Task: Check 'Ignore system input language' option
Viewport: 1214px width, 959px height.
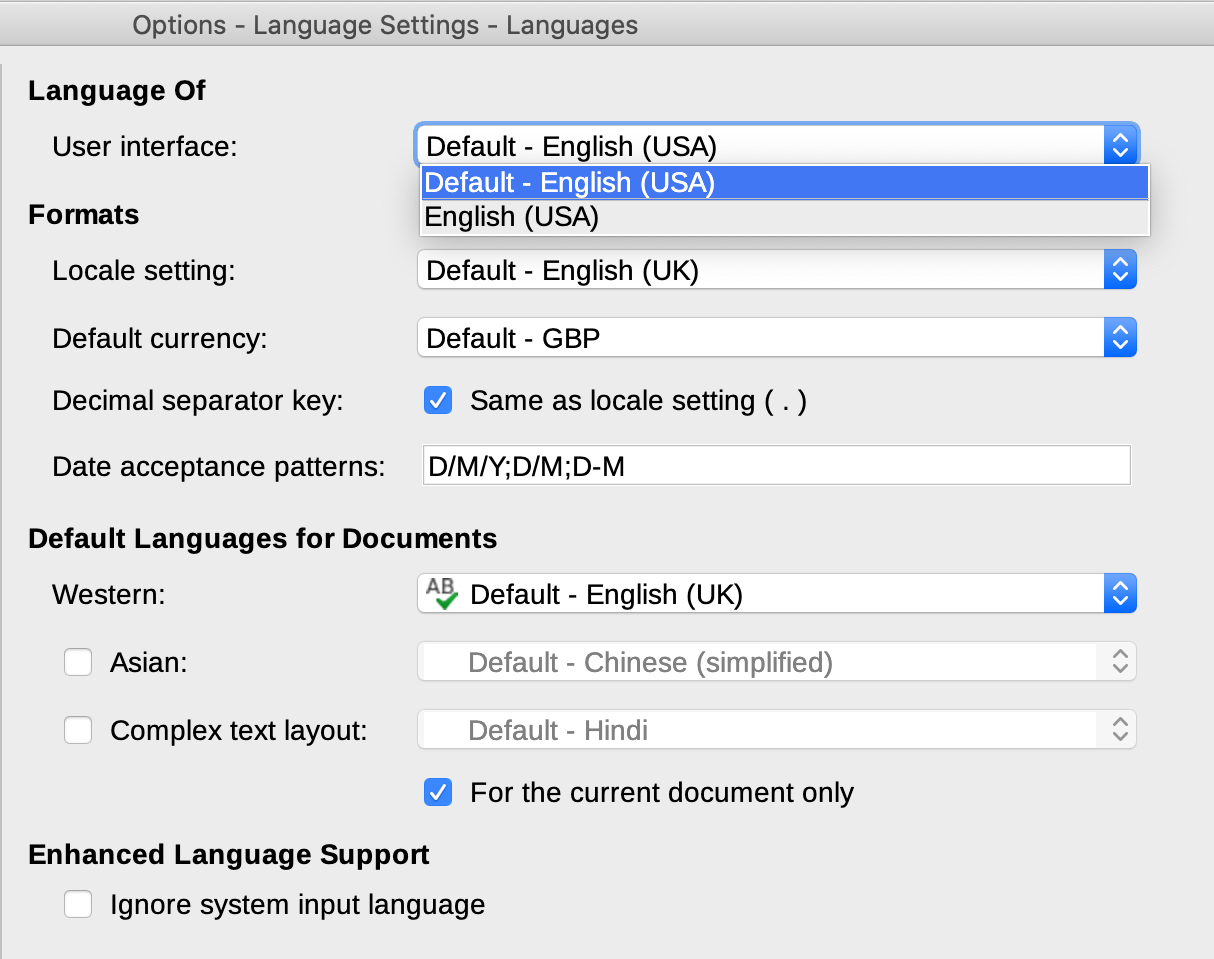Action: (x=78, y=905)
